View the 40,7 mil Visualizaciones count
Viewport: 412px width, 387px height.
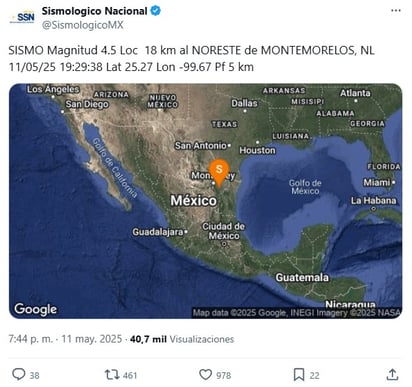182,339
